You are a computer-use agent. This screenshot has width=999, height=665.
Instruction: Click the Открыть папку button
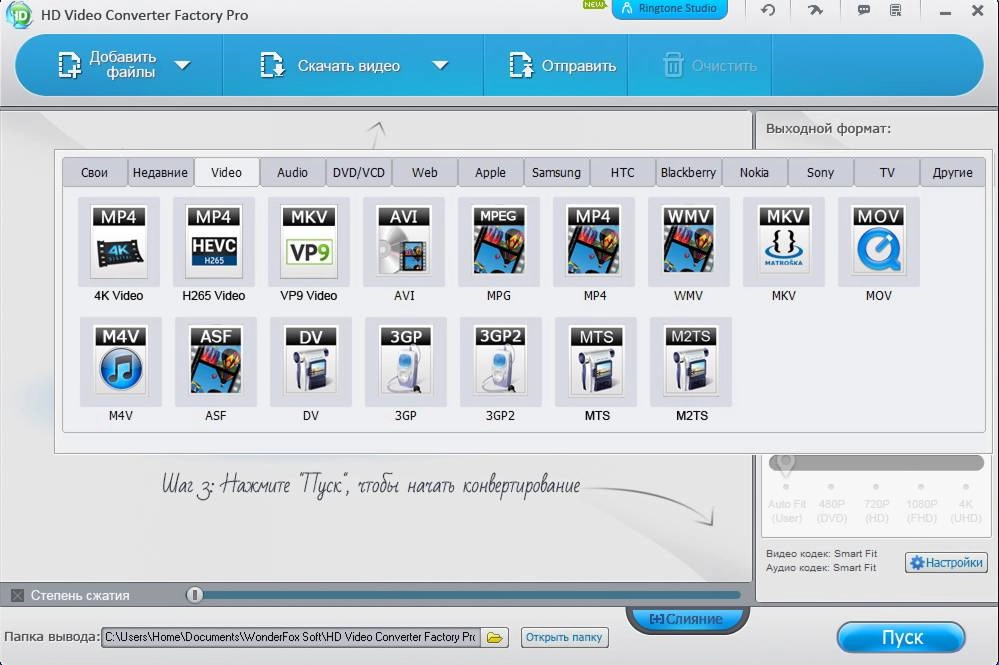tap(564, 637)
